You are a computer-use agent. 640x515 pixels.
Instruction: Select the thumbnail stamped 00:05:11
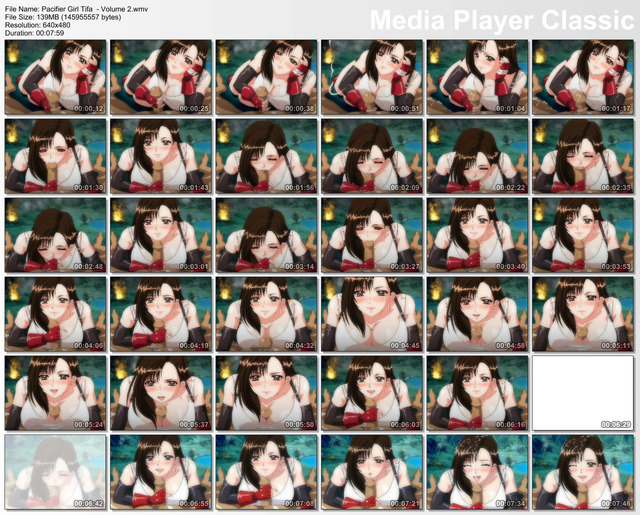[x=583, y=314]
